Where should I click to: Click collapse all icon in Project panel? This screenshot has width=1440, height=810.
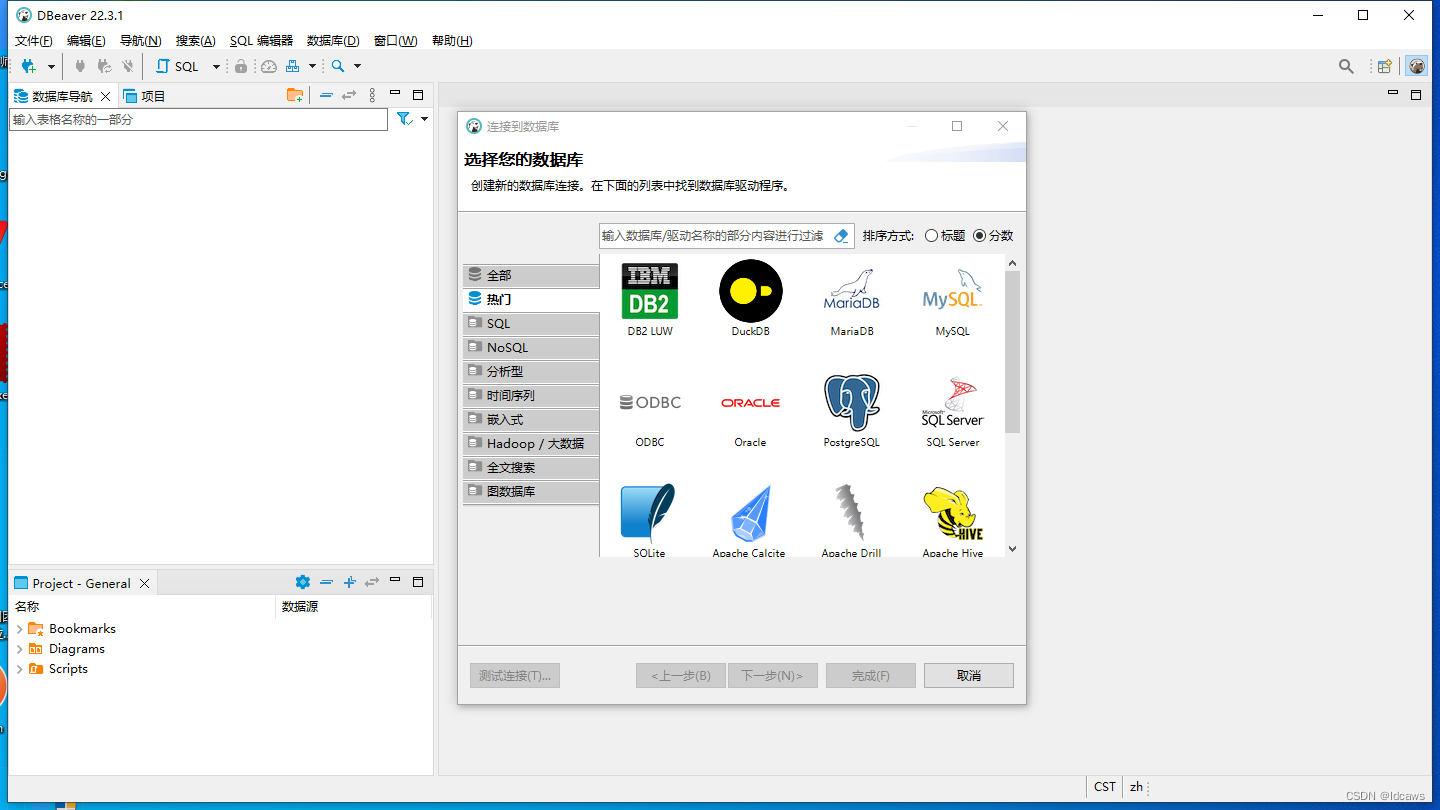[x=326, y=582]
